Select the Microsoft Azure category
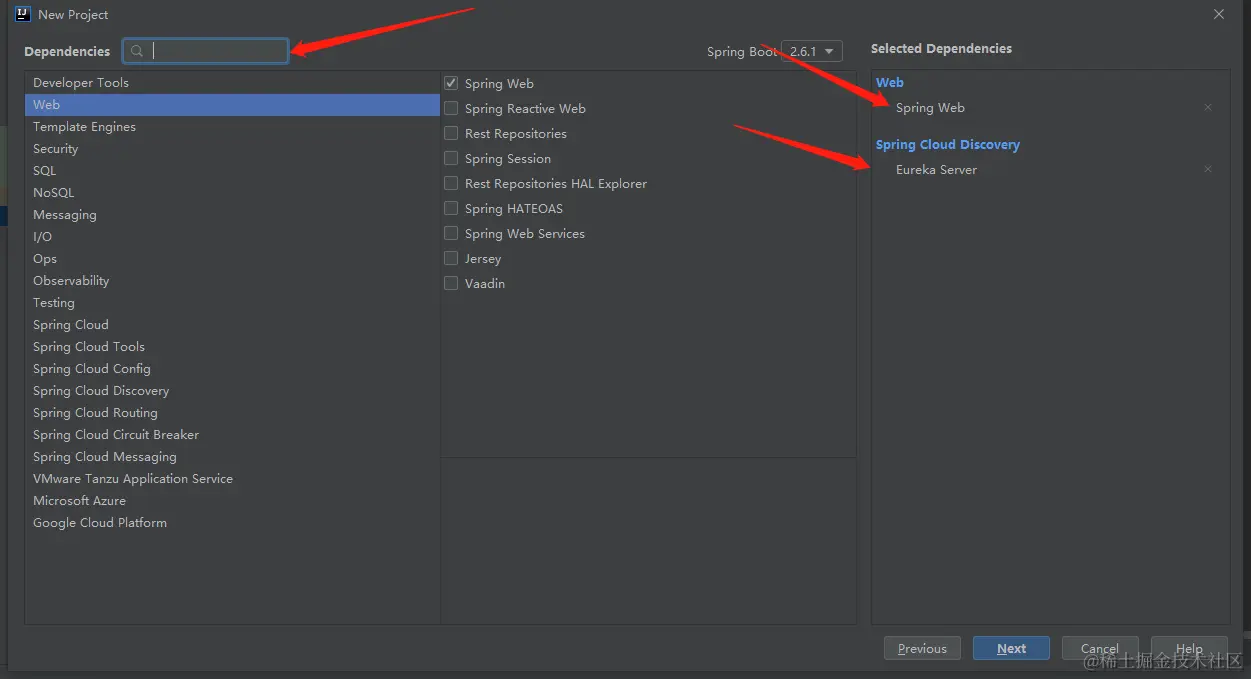Screen dimensions: 1251x679 point(232,500)
